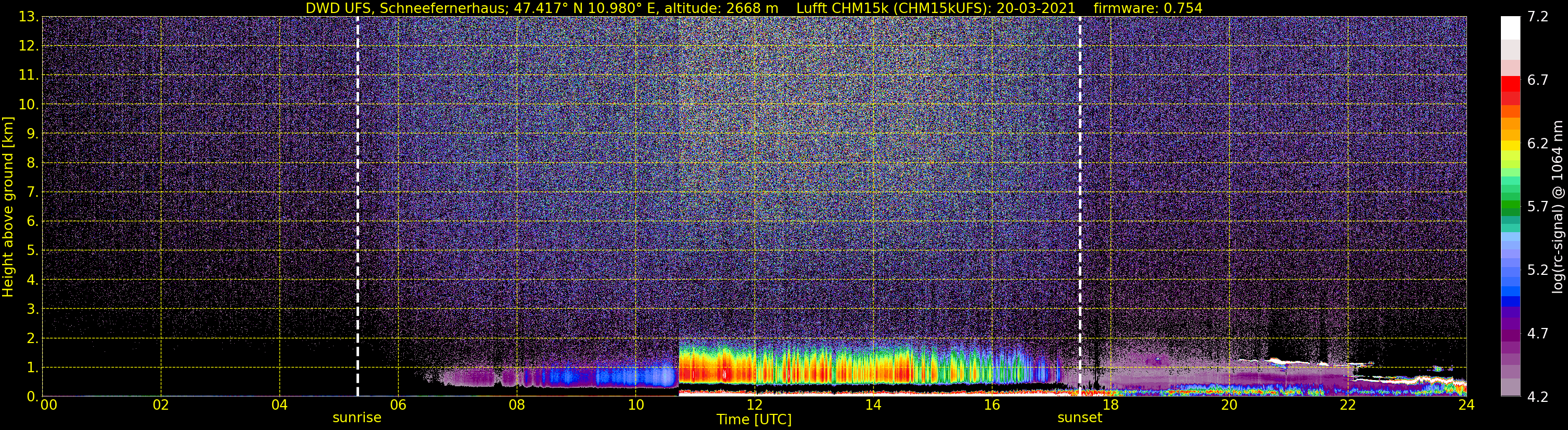Click the white top segment of the colorbar
The width and height of the screenshot is (1568, 430).
click(x=1510, y=28)
